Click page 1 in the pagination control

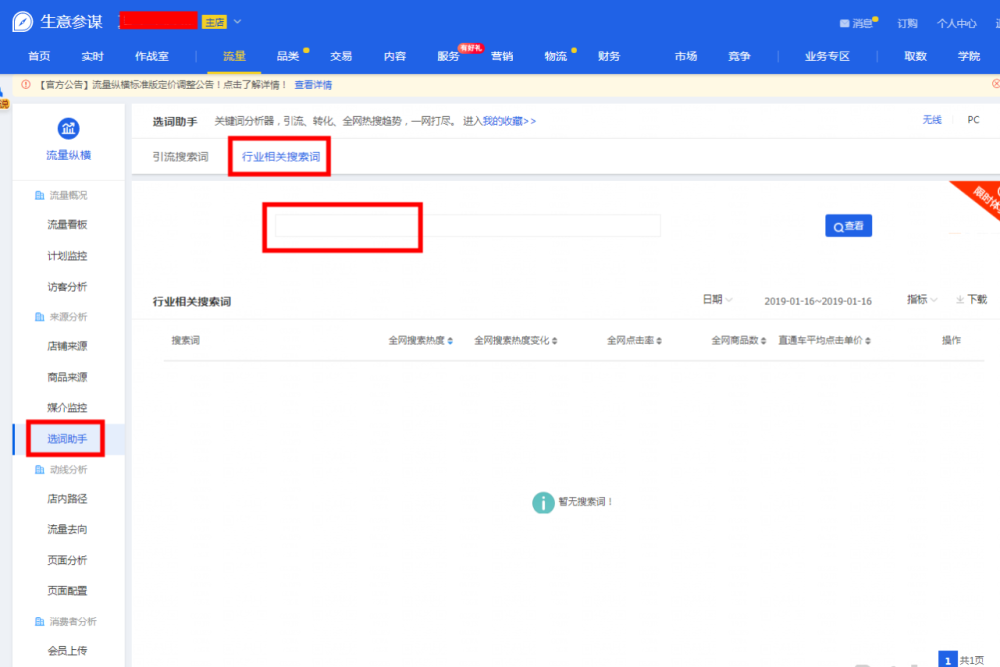(x=947, y=660)
